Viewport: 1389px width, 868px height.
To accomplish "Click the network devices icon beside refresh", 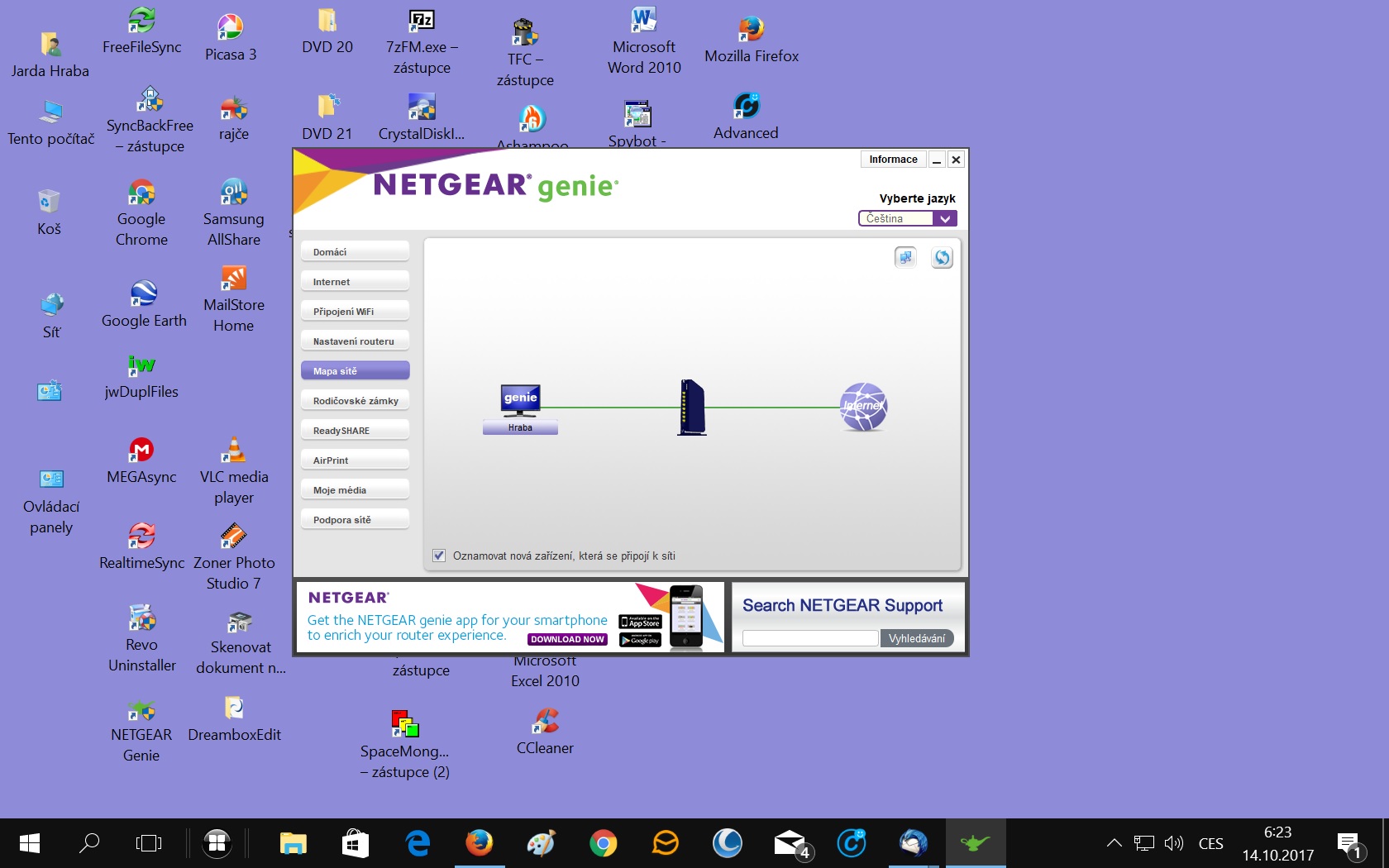I will tap(905, 258).
